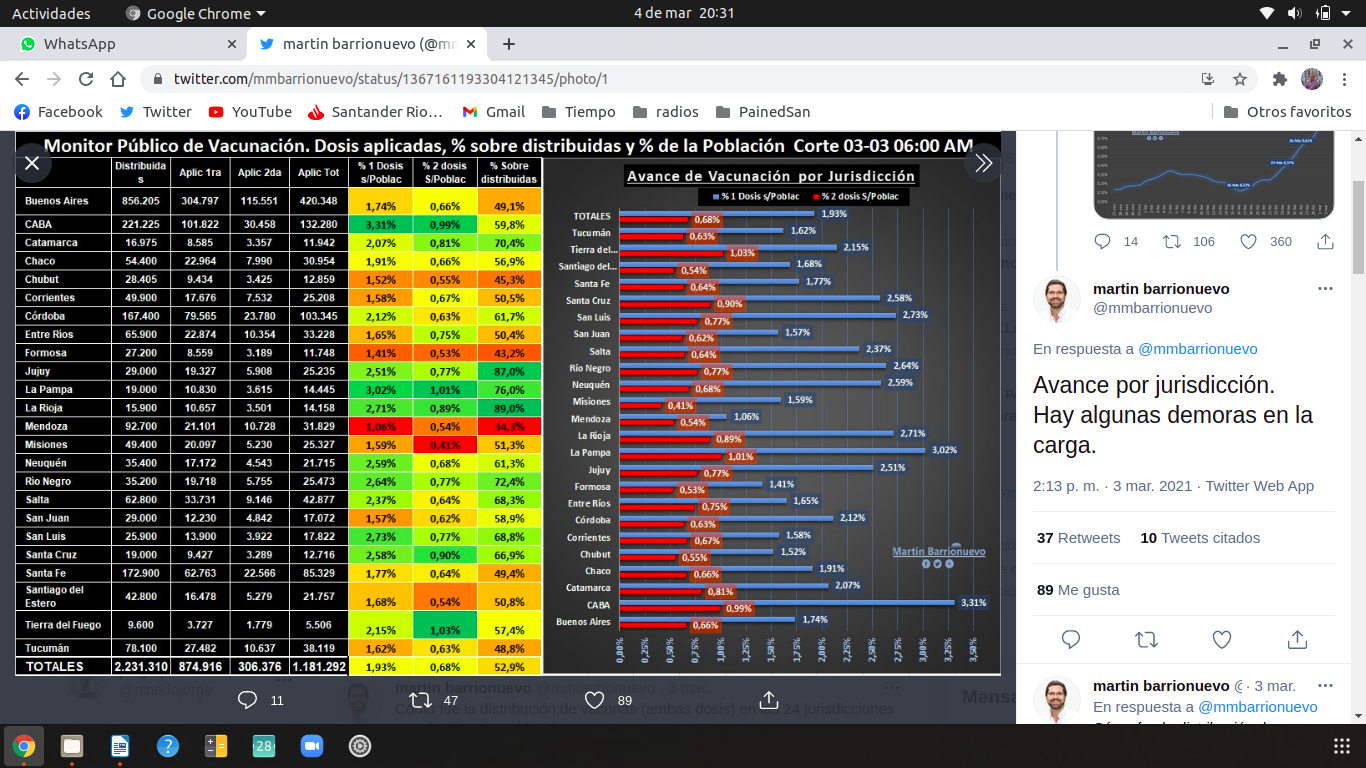
Task: Open a new browser tab
Action: click(x=509, y=44)
